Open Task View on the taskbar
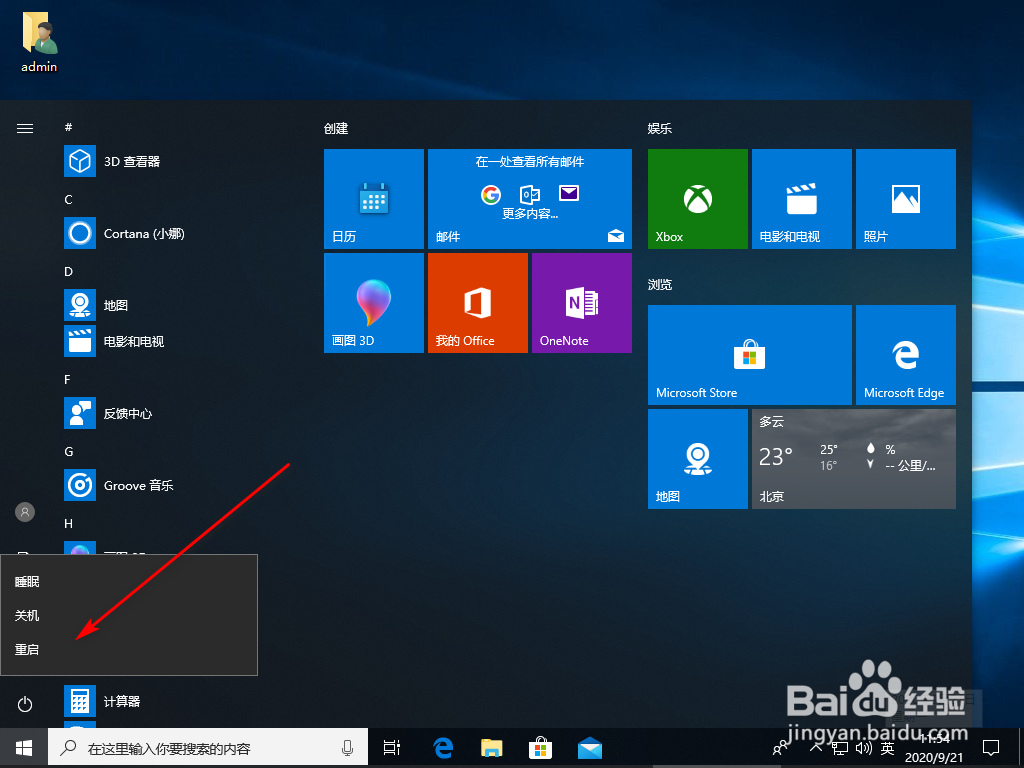 coord(392,748)
